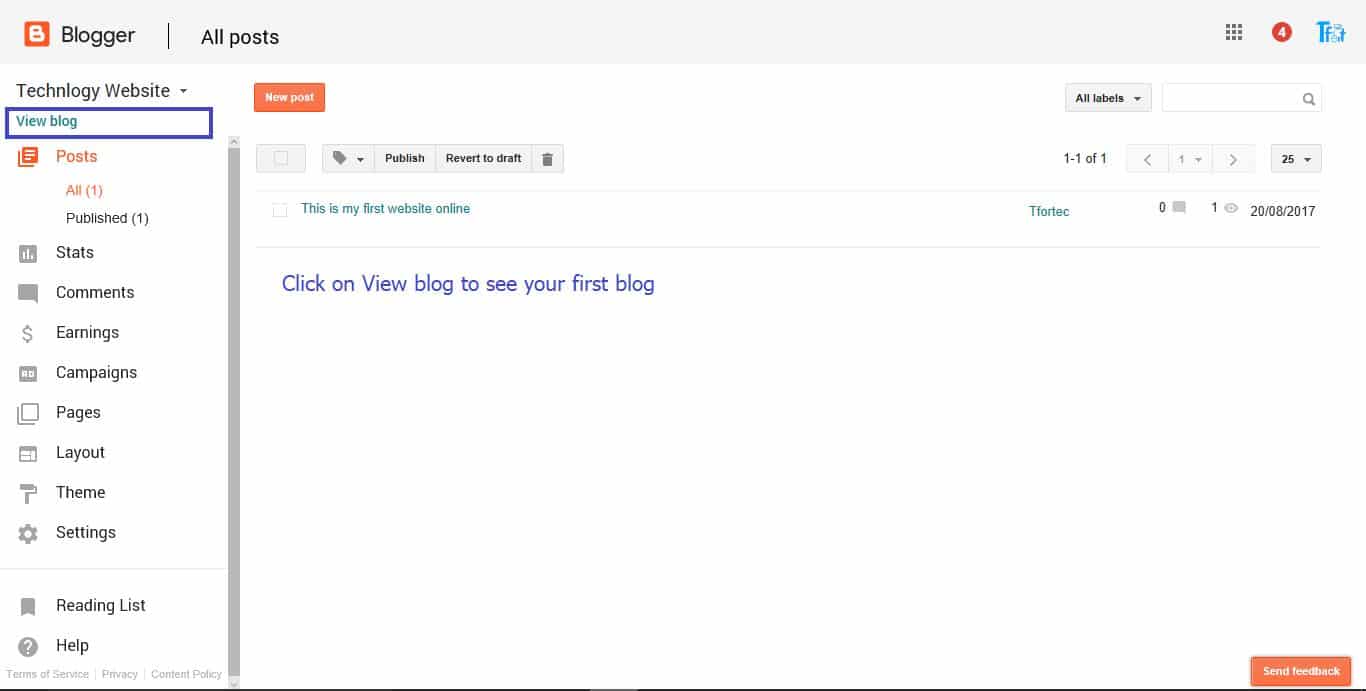Click the New post button
Viewport: 1366px width, 691px height.
[x=289, y=98]
